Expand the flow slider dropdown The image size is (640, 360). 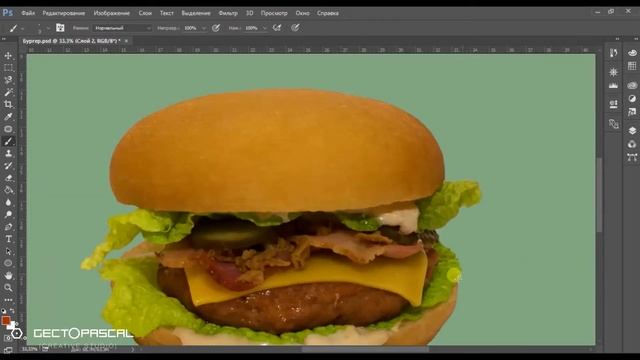[x=264, y=28]
